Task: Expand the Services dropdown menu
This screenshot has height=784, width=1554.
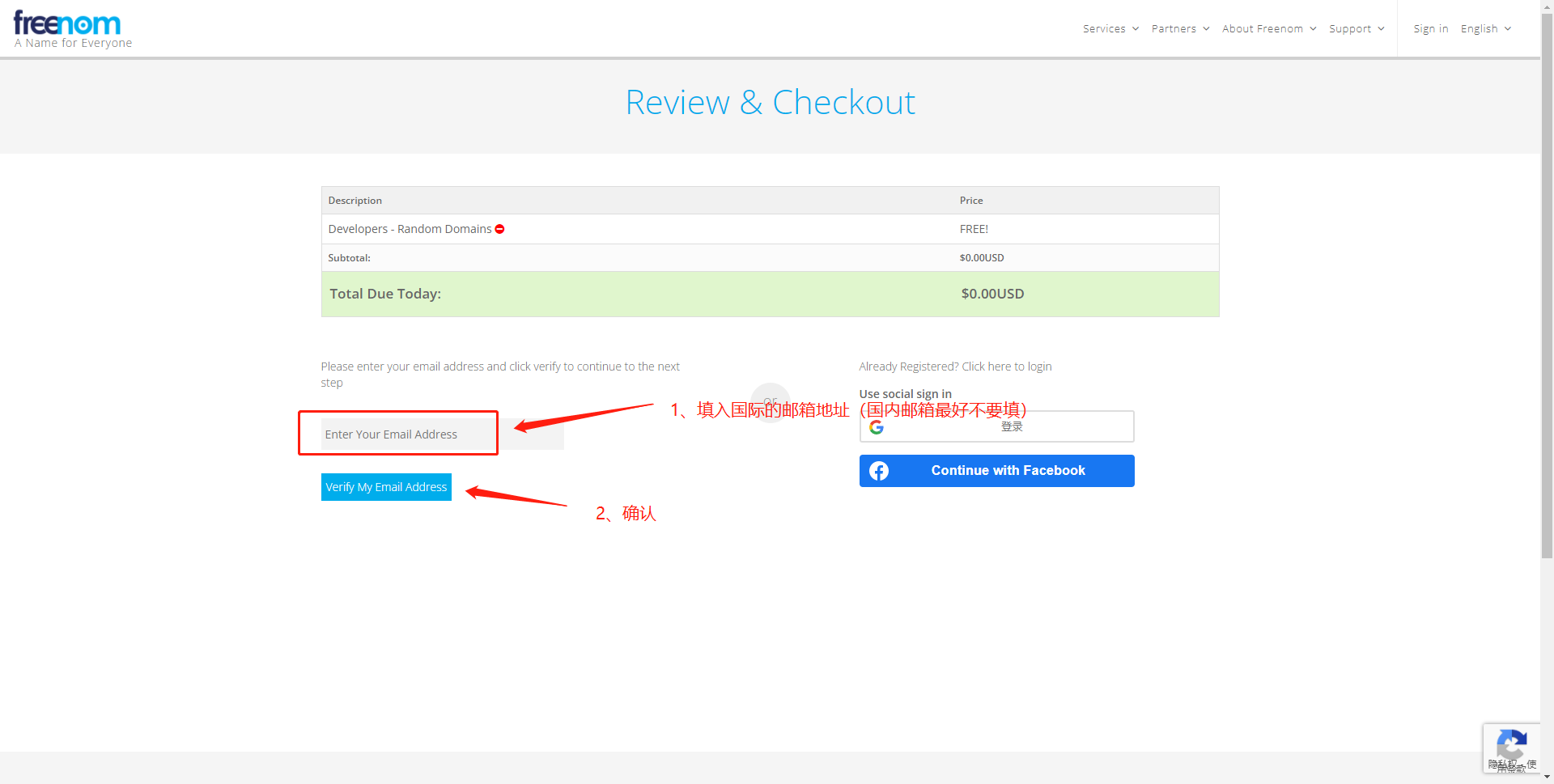Action: (1110, 29)
